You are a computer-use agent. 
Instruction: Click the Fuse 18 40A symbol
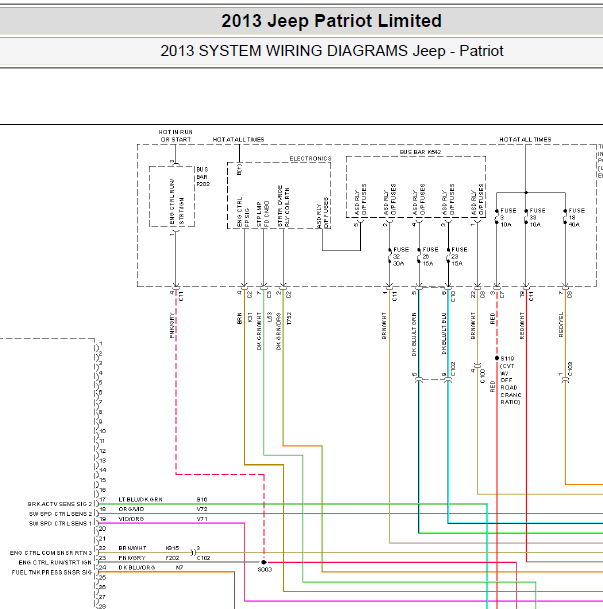[564, 216]
